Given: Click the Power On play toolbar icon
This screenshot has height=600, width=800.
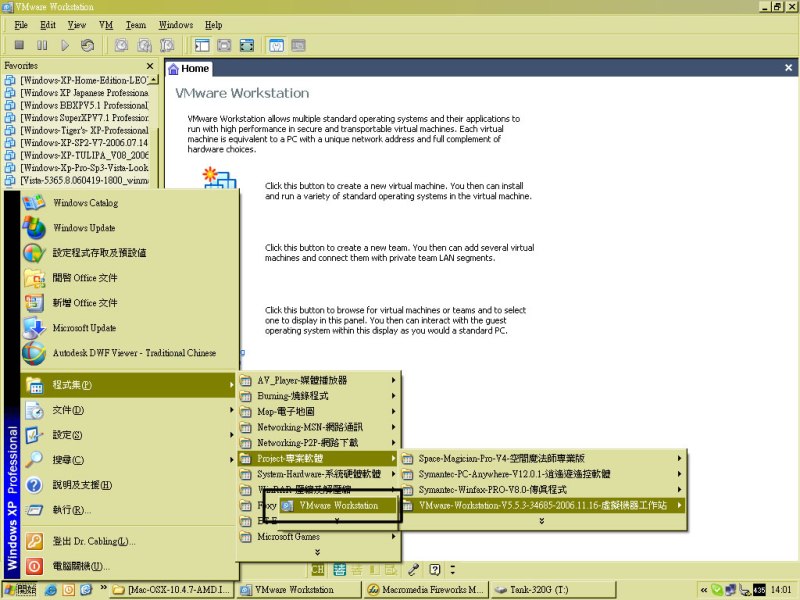Looking at the screenshot, I should (65, 45).
